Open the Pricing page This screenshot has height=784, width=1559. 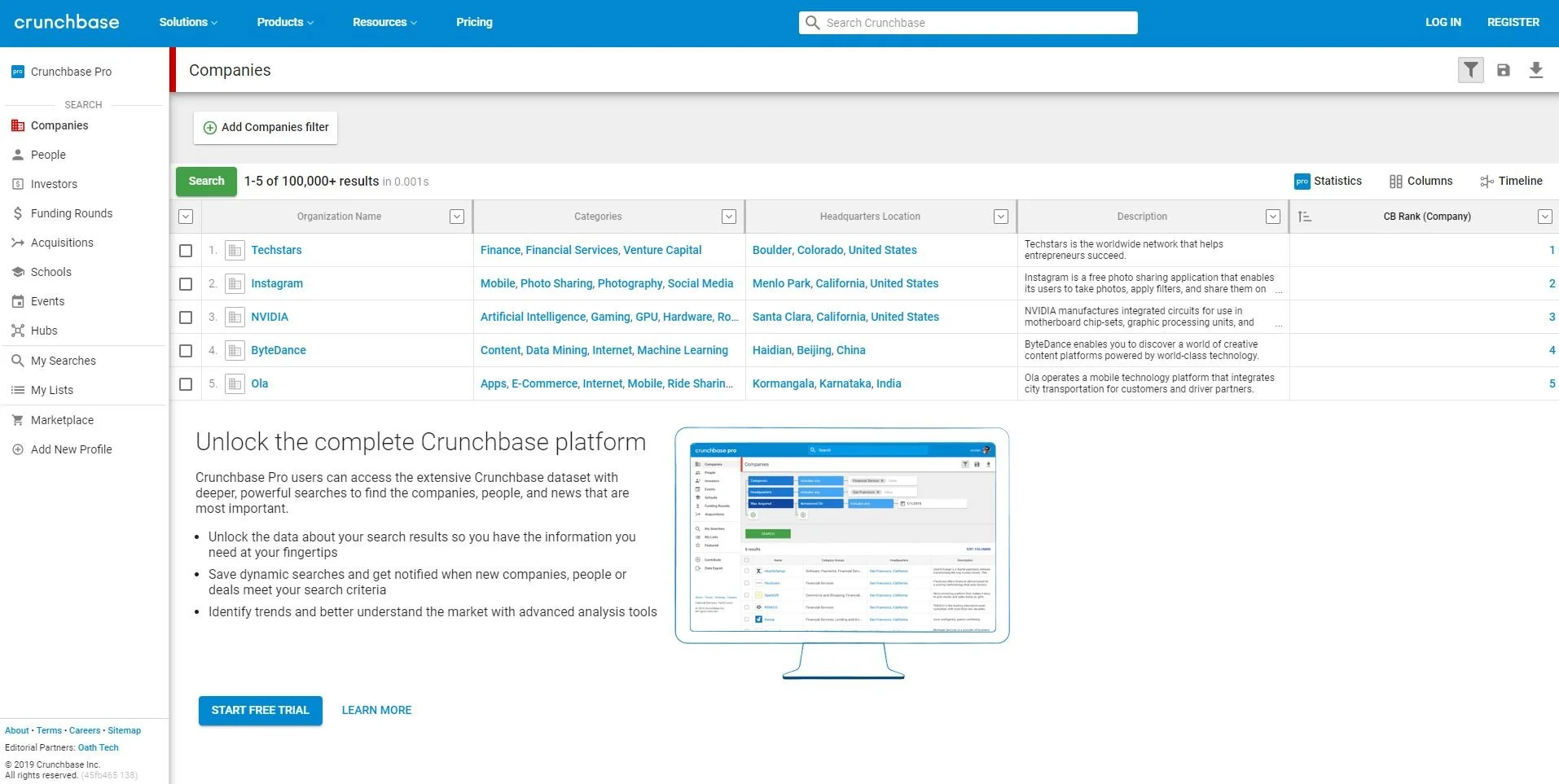(x=474, y=22)
